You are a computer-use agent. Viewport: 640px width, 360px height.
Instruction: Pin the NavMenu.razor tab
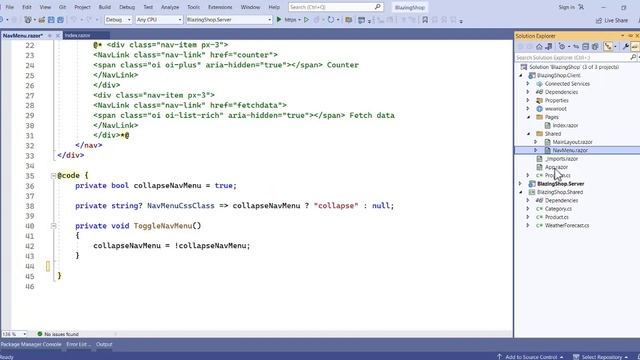point(50,36)
